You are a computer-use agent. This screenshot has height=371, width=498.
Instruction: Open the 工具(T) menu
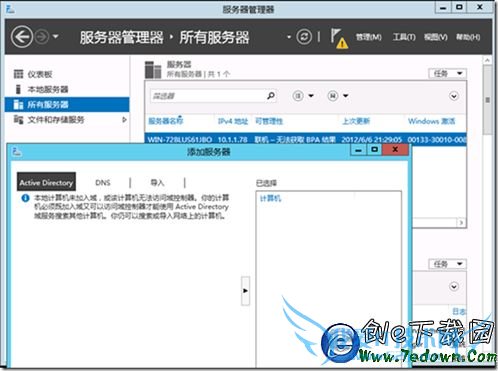[404, 37]
